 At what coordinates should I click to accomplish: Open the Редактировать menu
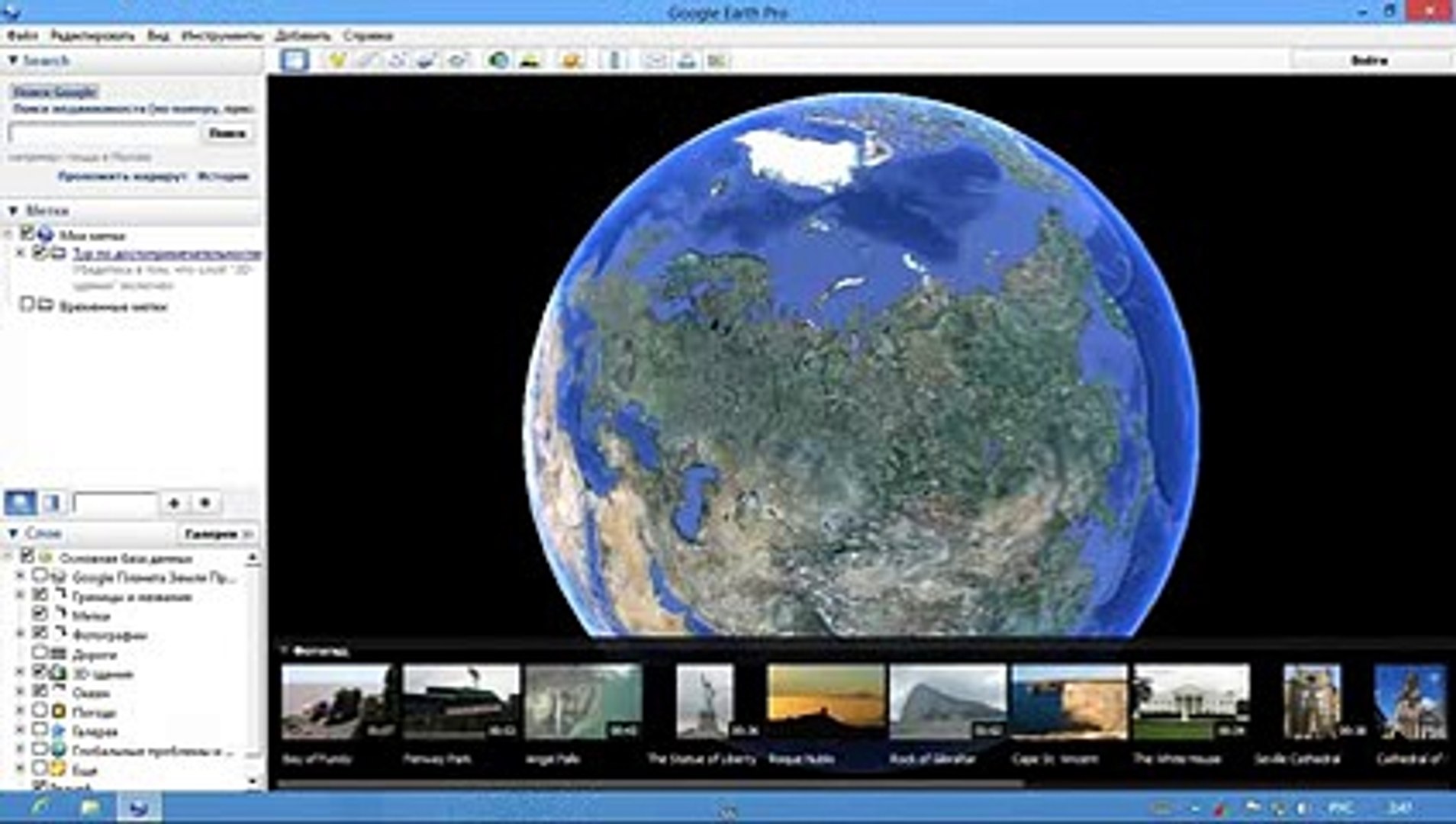pyautogui.click(x=92, y=36)
